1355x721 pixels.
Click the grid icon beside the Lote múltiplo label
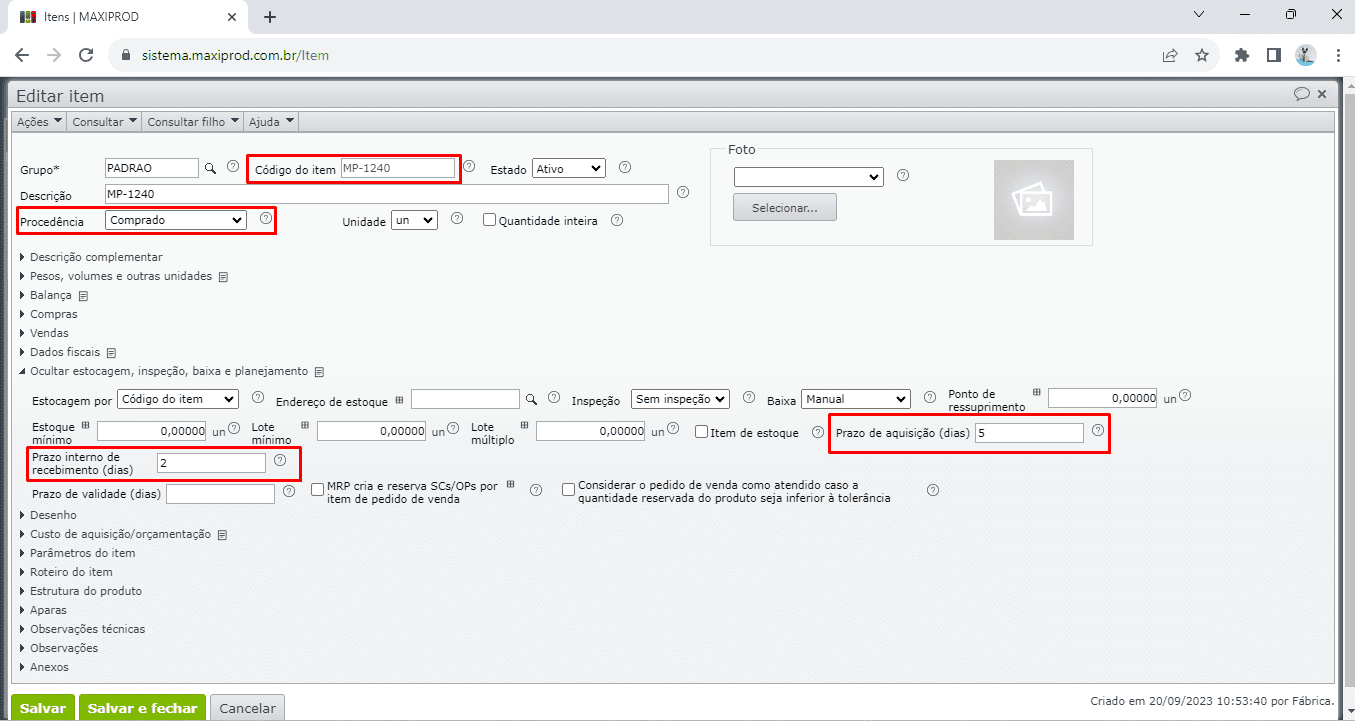tap(525, 427)
